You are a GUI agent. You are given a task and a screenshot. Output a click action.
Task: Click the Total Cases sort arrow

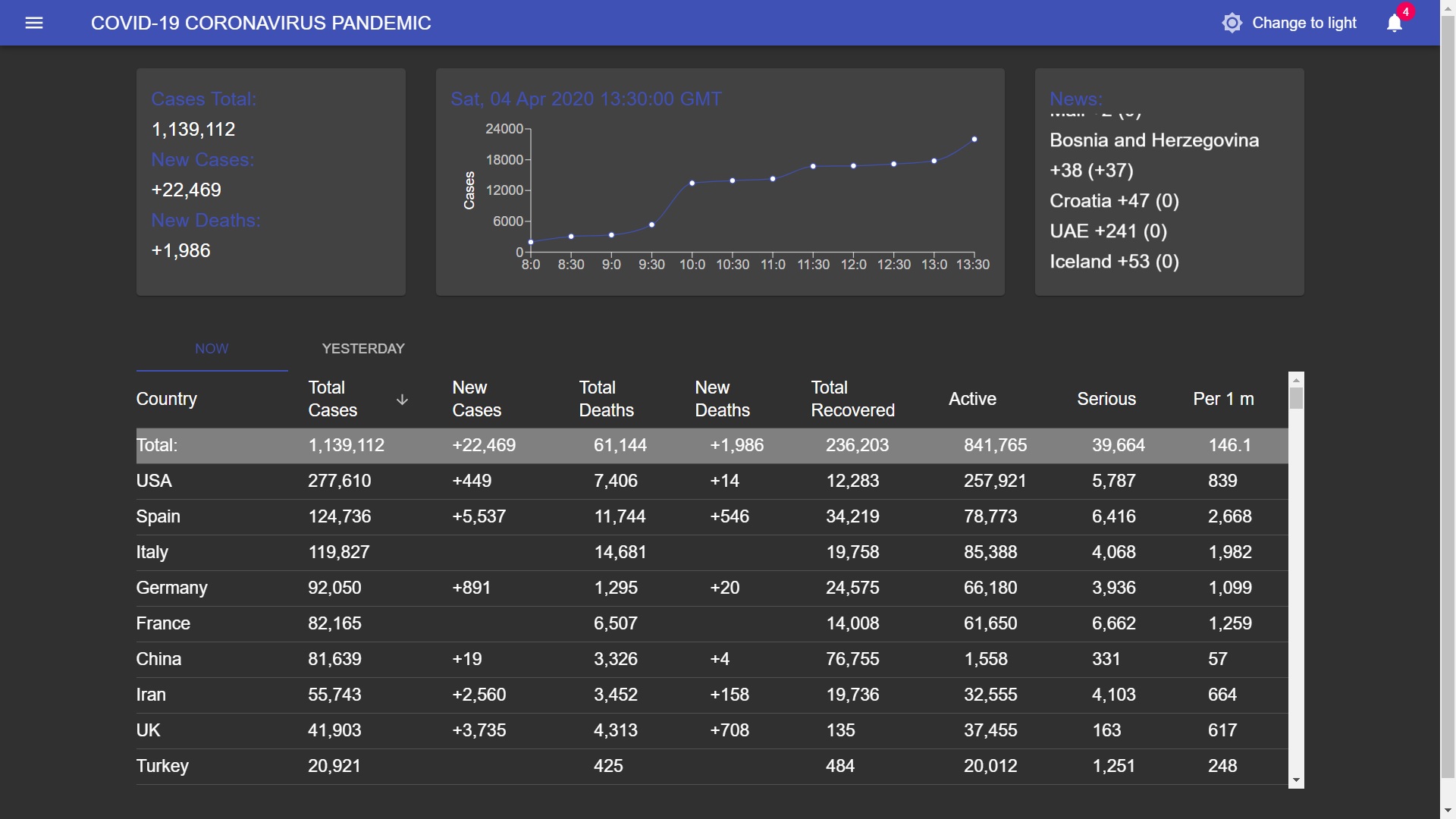[x=402, y=400]
